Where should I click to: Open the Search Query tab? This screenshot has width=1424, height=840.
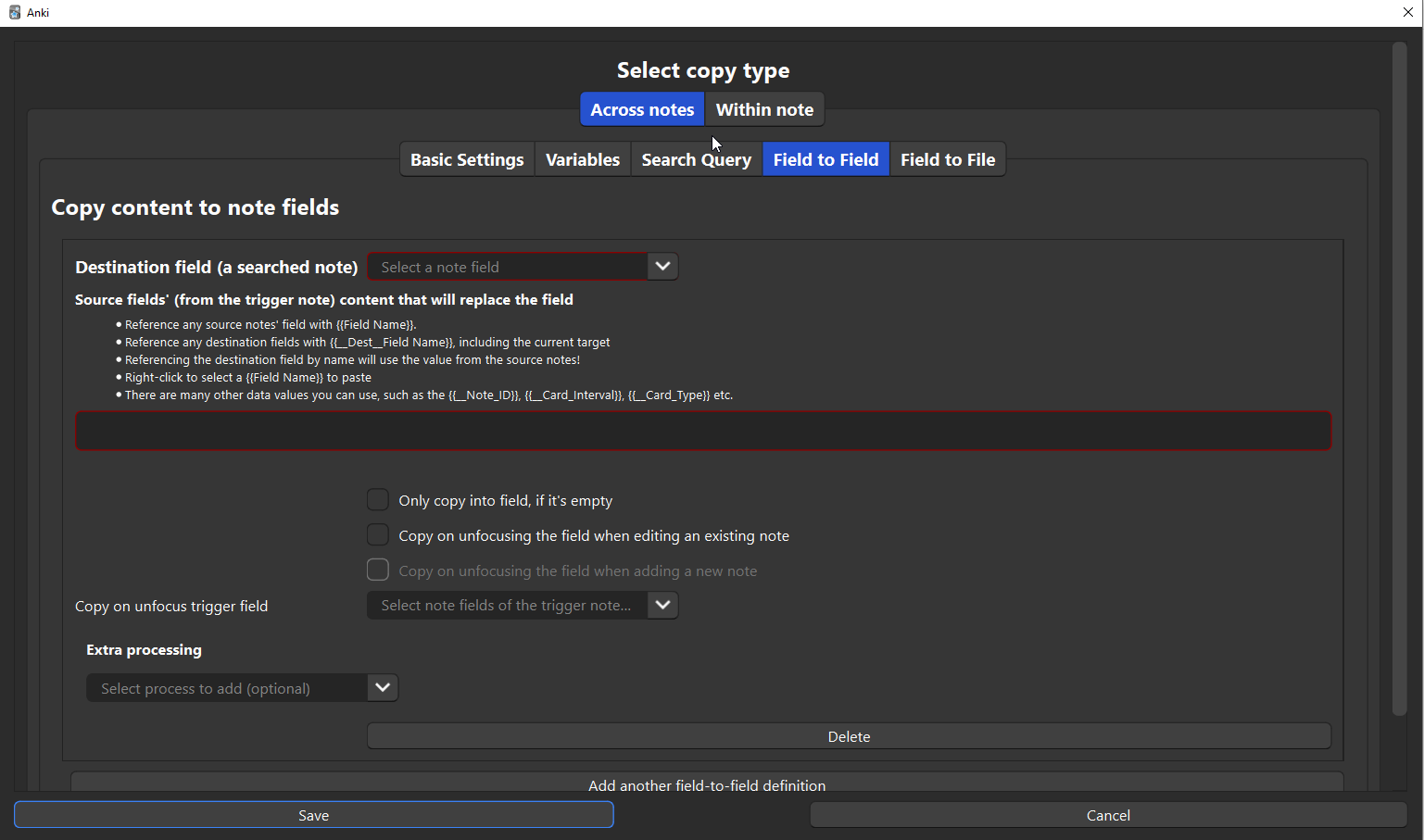click(x=696, y=159)
